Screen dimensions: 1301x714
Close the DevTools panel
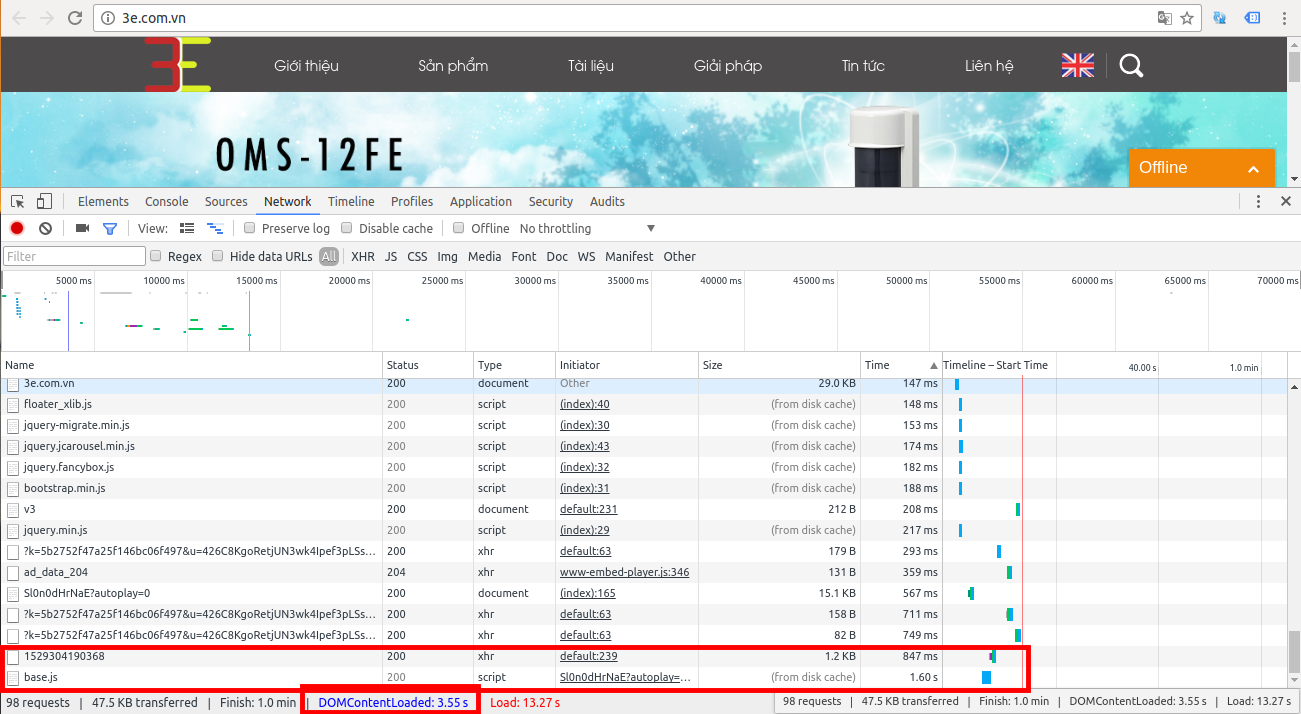pos(1286,201)
